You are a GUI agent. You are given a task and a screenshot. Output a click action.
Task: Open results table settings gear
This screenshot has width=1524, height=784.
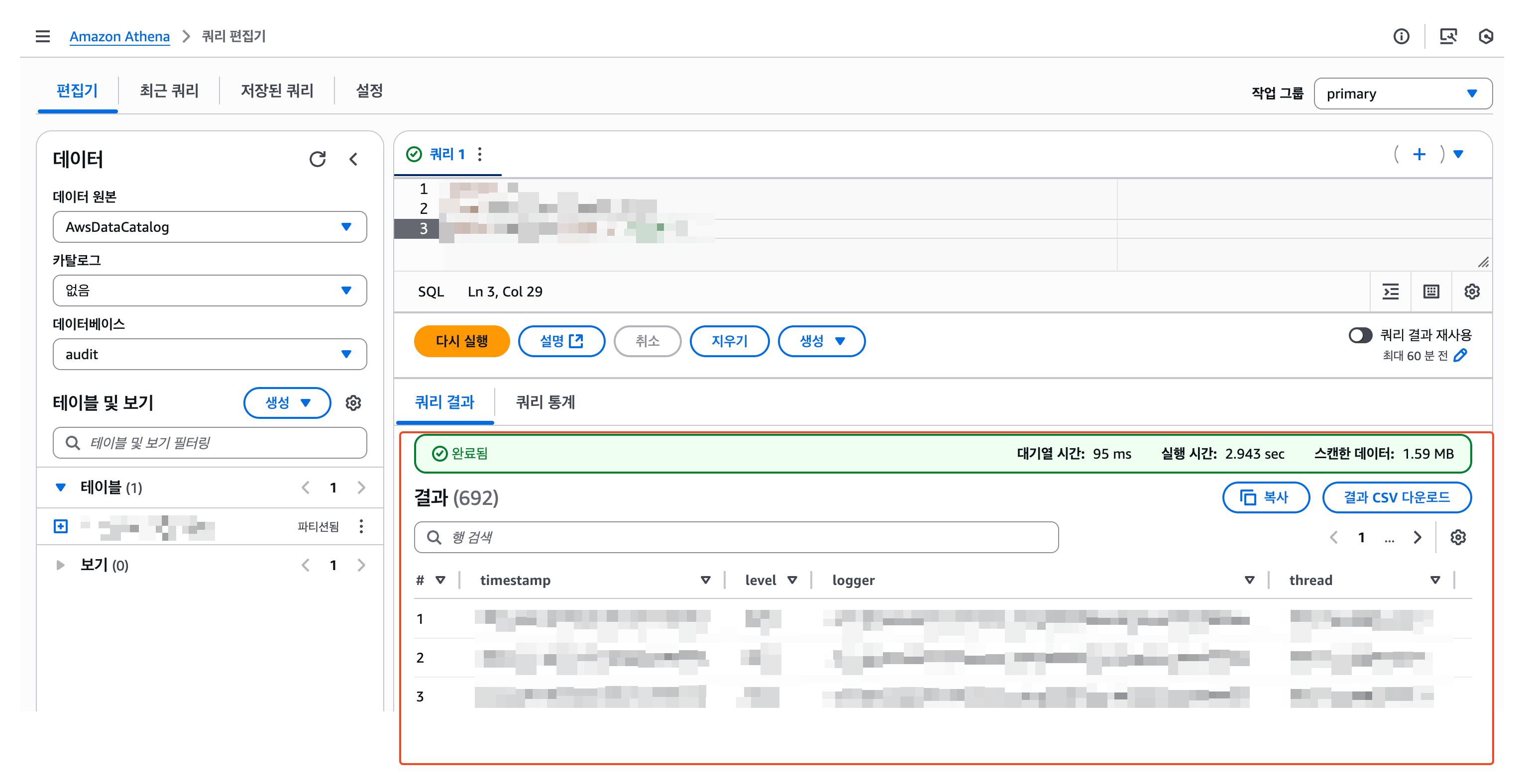1458,537
